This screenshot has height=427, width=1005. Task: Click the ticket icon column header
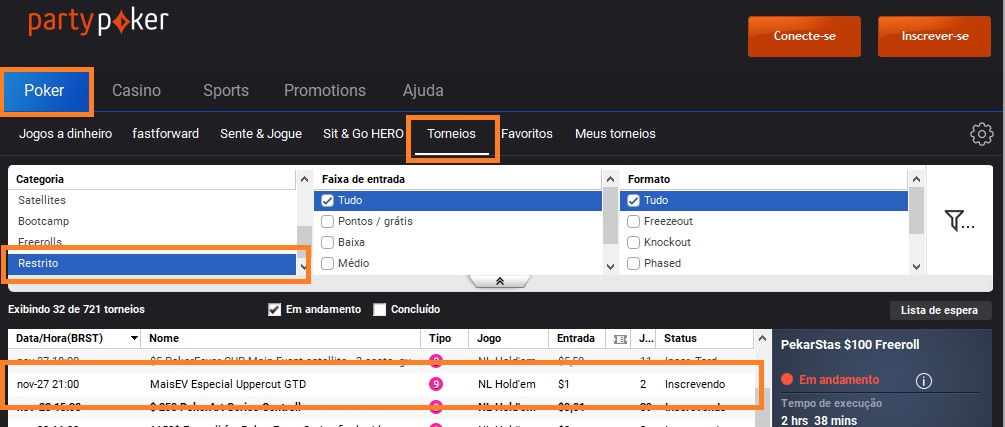tap(620, 339)
